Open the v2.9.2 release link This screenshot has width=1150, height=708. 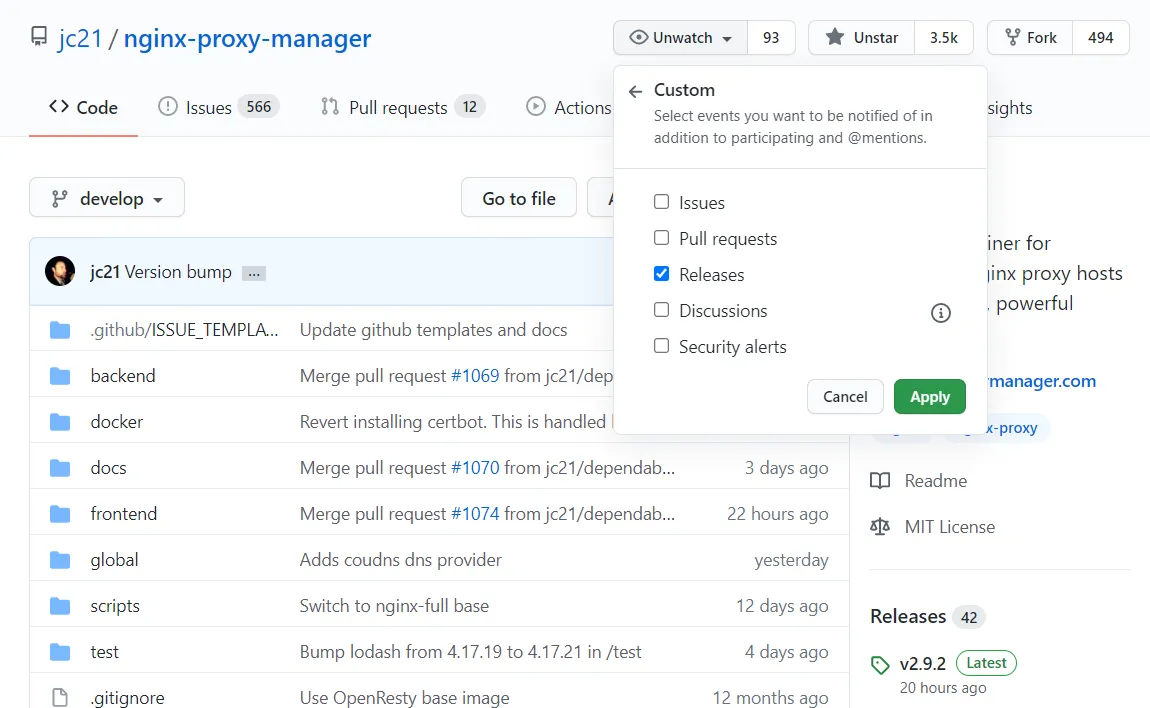click(x=923, y=664)
